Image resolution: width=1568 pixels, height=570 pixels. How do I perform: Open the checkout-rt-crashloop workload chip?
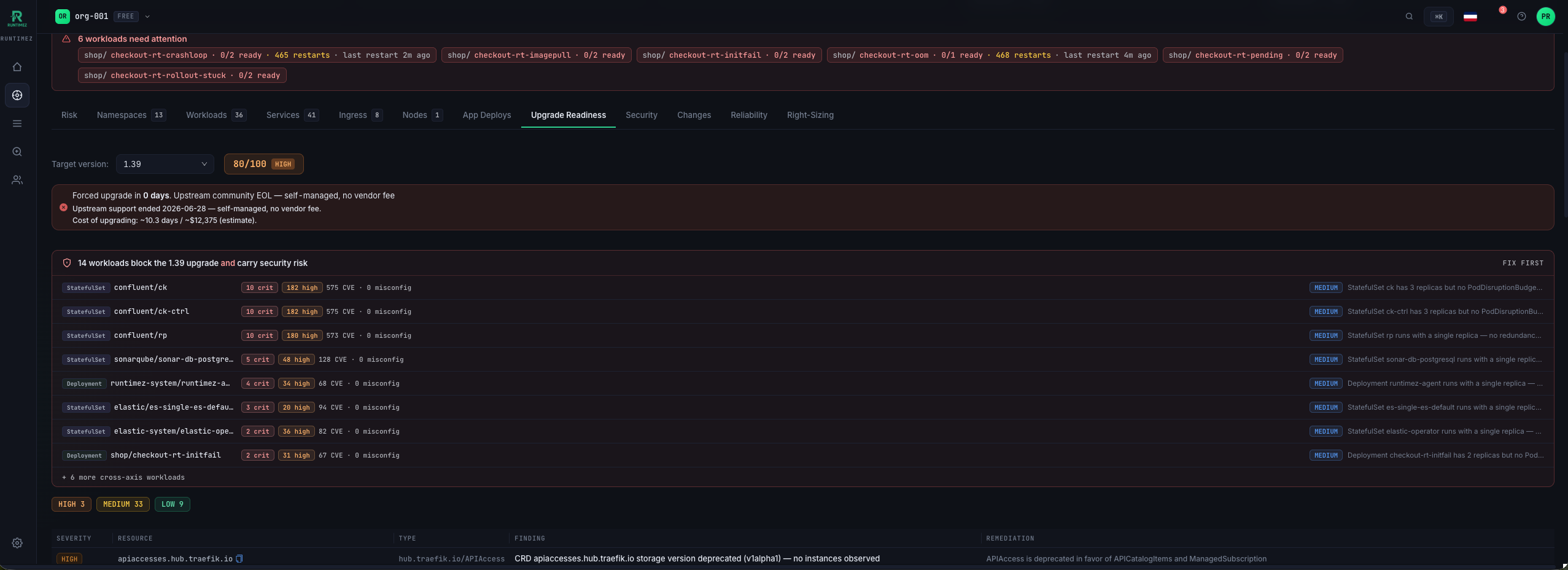[257, 55]
